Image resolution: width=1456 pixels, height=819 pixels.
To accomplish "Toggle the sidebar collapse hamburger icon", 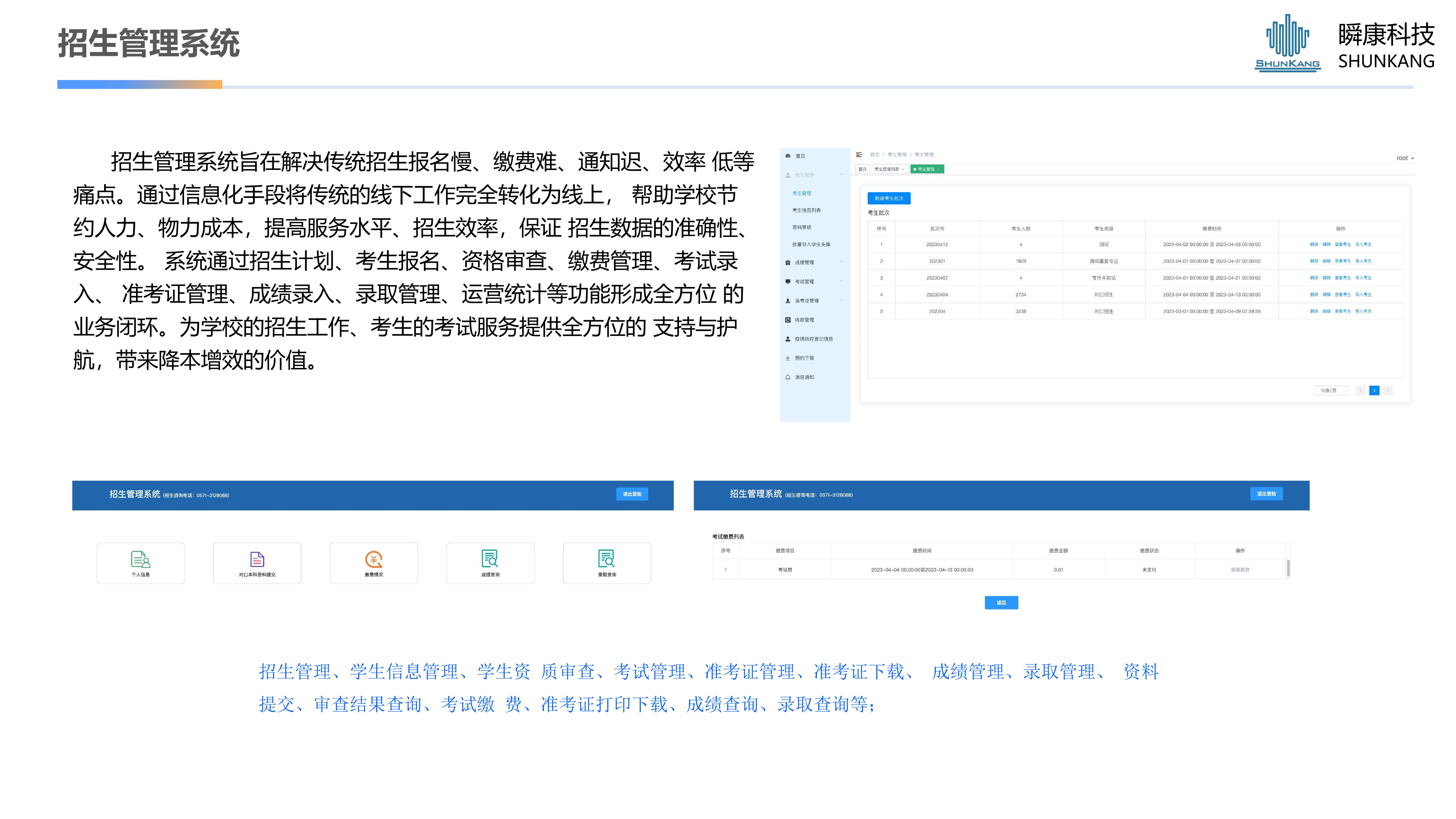I will pos(859,154).
